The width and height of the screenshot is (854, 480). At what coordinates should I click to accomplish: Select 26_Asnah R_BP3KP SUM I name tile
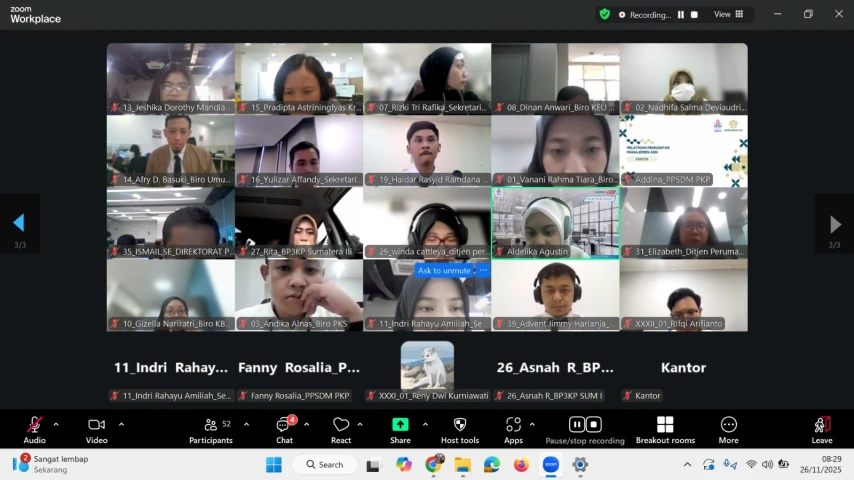pos(555,368)
